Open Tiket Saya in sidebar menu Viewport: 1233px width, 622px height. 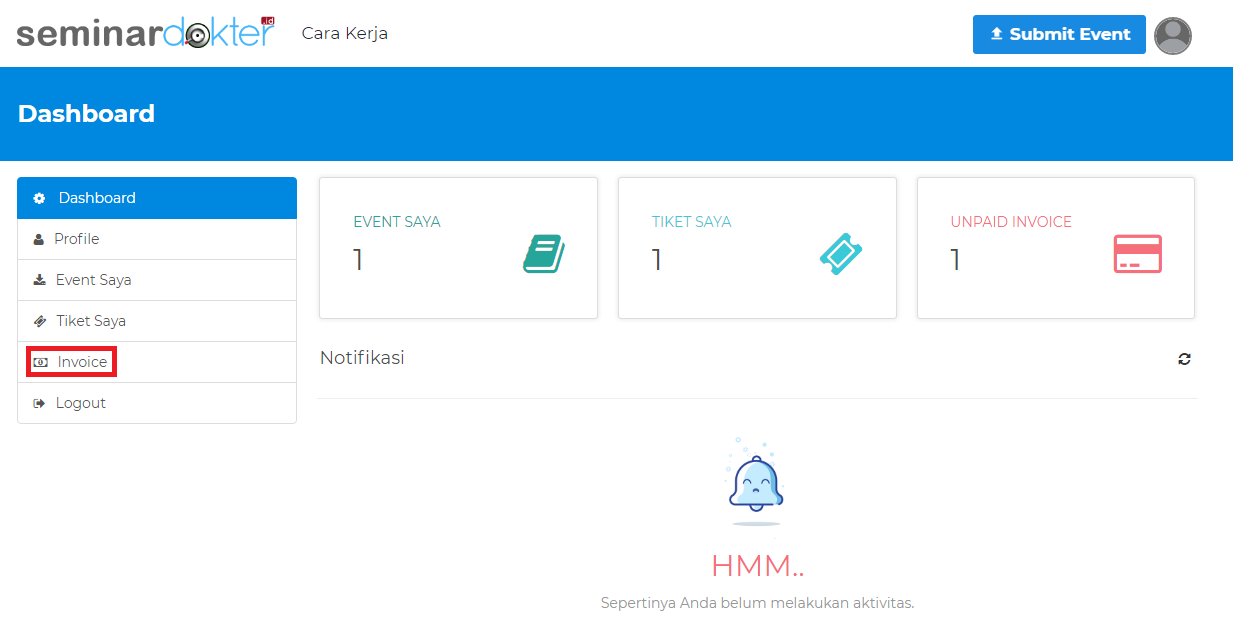90,321
